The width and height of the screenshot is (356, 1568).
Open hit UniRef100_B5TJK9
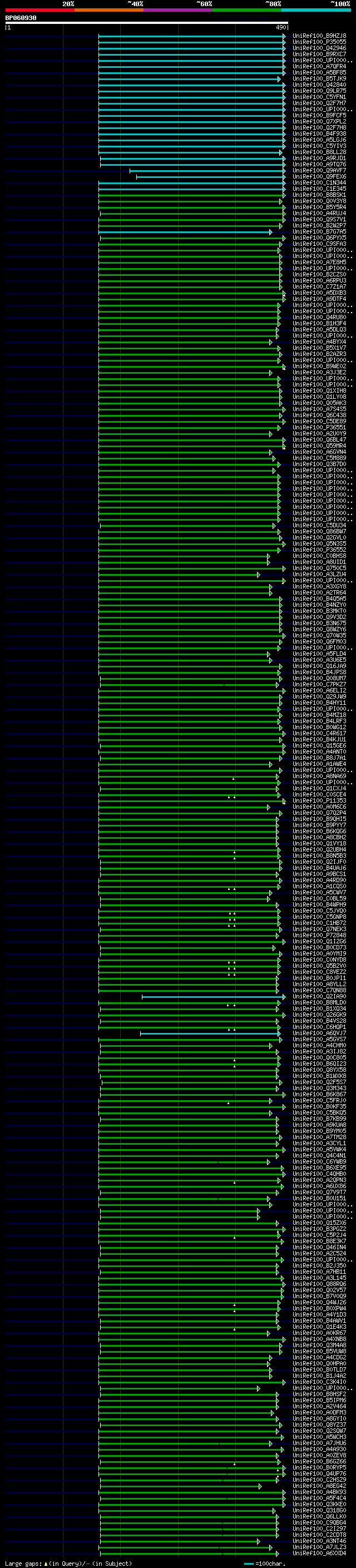click(x=319, y=78)
